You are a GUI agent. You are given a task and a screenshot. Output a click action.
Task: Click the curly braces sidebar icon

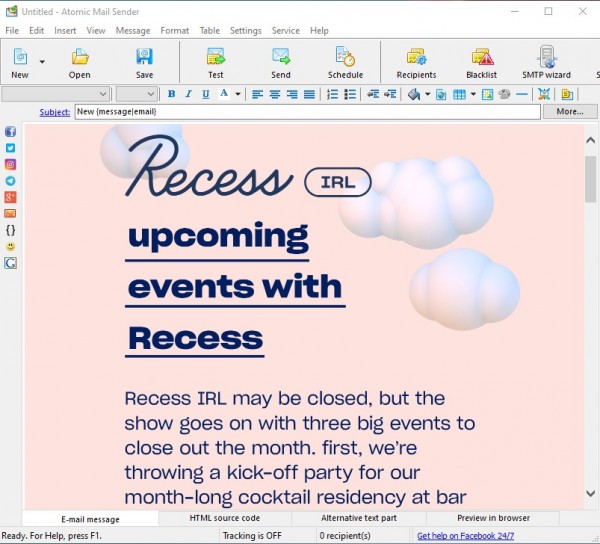pyautogui.click(x=11, y=230)
